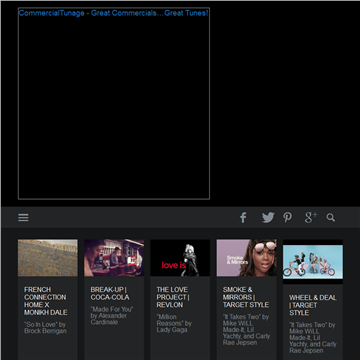Click 'Made For You' by Alexander Cardinale text
This screenshot has height=360, width=360.
point(112,316)
